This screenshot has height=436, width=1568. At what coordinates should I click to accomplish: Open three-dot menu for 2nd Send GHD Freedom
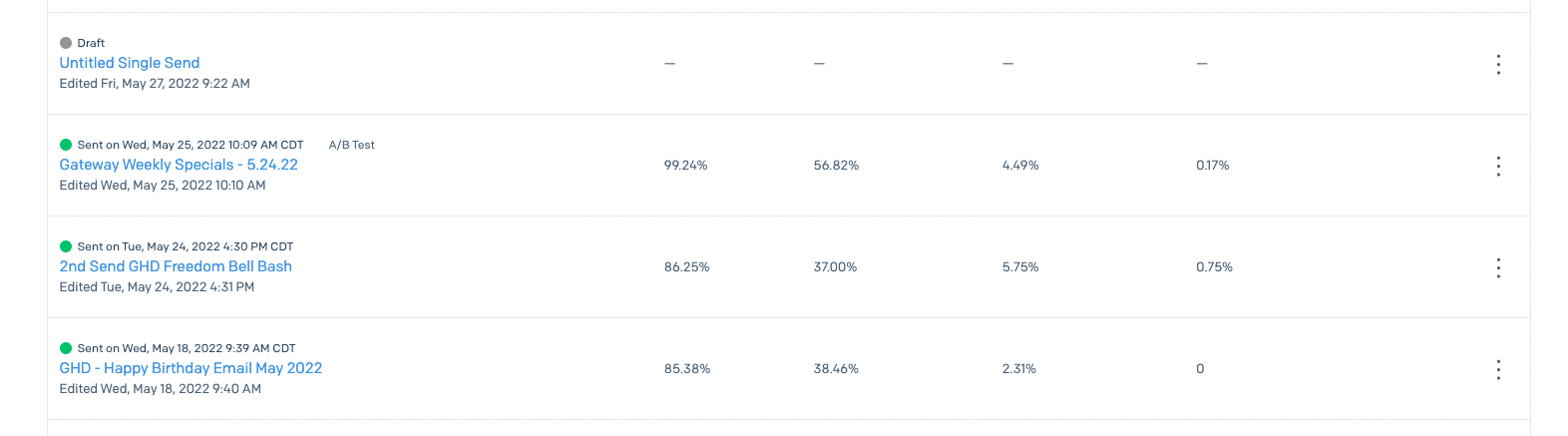pyautogui.click(x=1498, y=267)
